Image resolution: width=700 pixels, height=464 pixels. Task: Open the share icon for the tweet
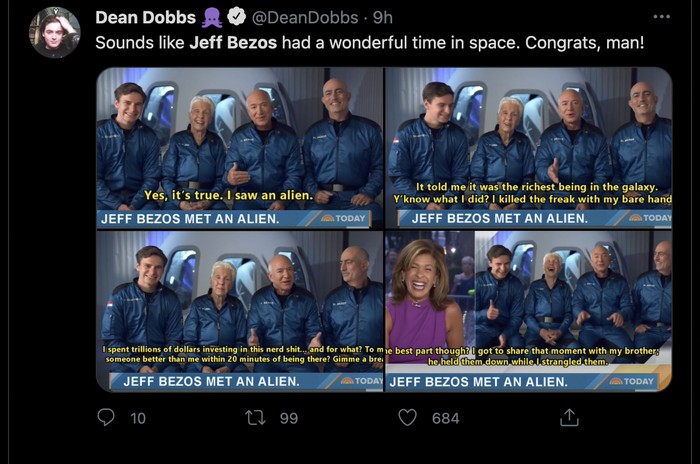point(569,418)
